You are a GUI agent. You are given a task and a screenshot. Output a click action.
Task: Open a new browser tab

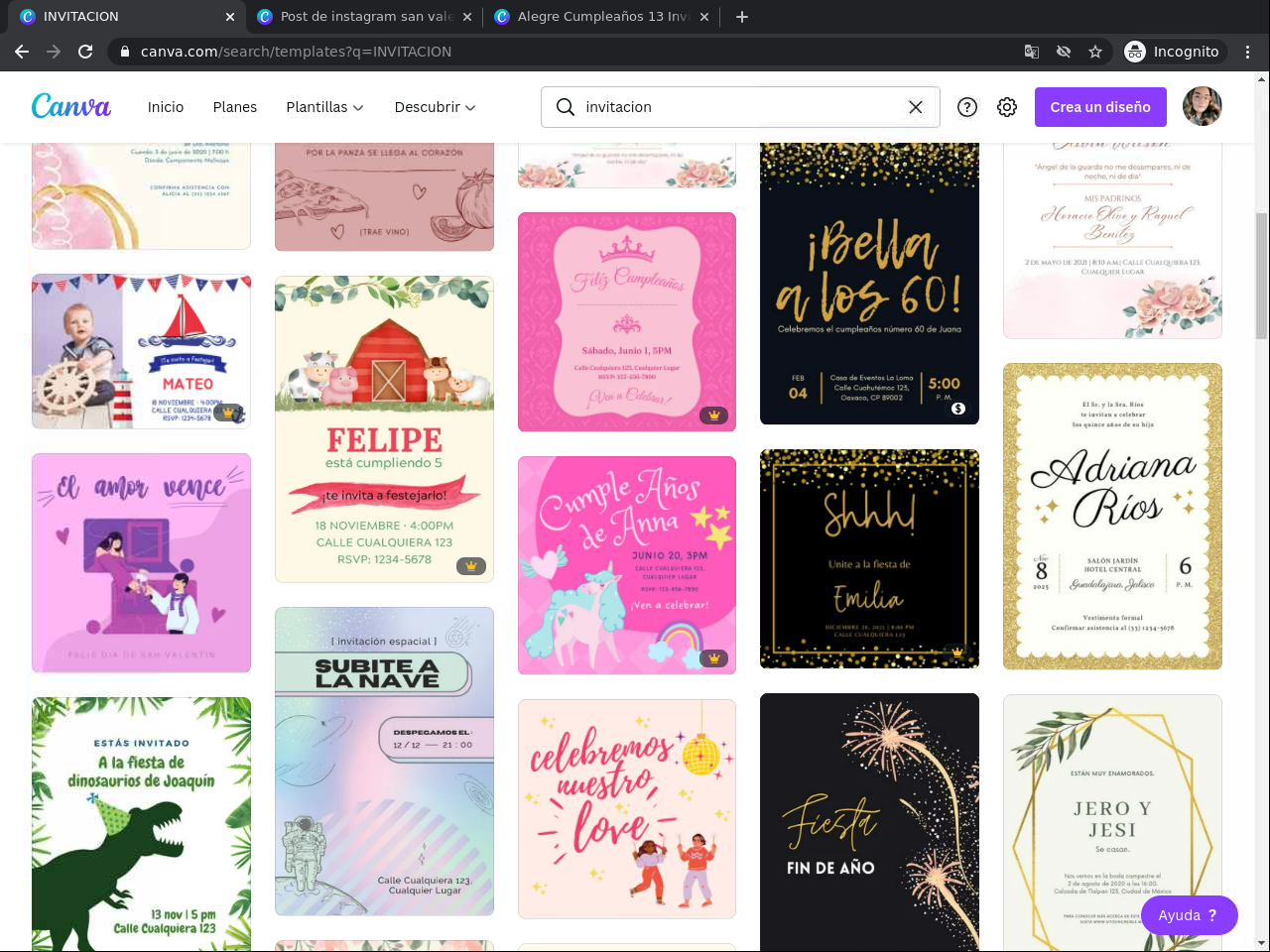pyautogui.click(x=742, y=16)
